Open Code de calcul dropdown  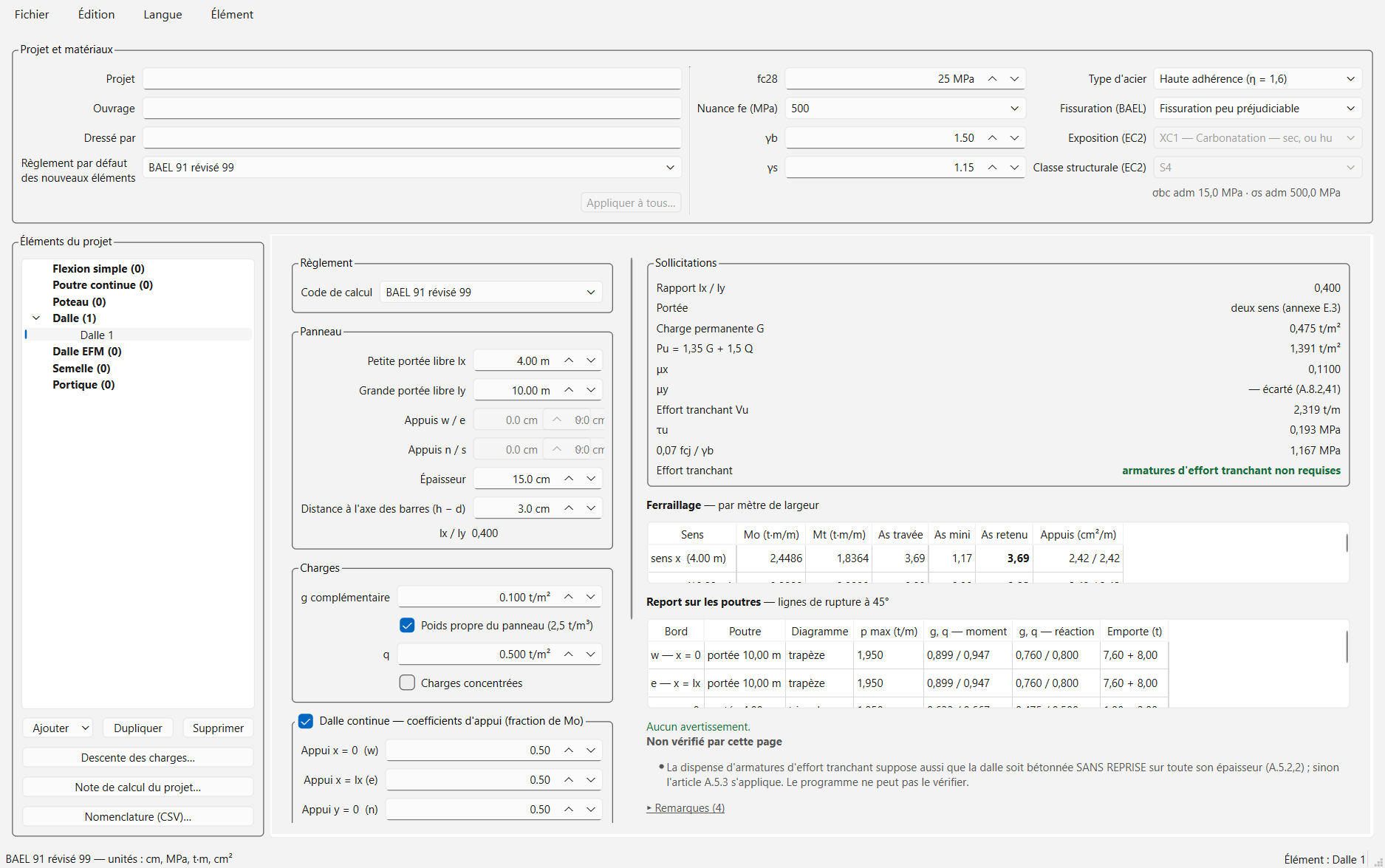tap(490, 293)
